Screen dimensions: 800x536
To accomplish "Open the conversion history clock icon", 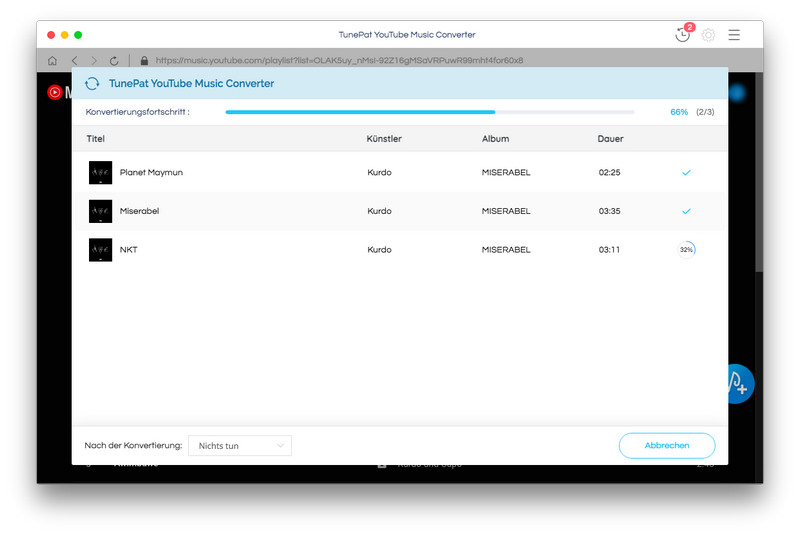I will [683, 35].
